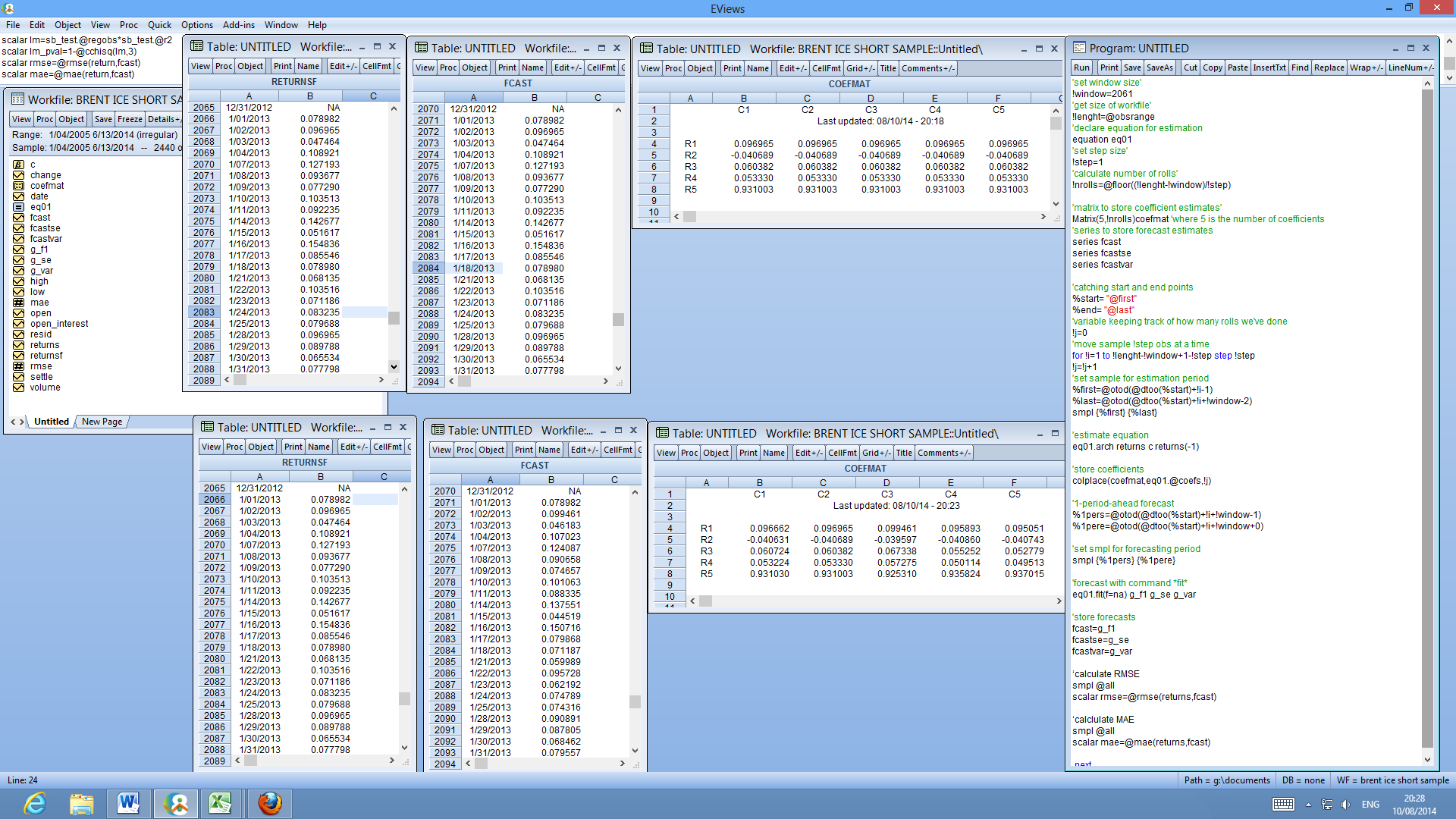
Task: Run the UNTITLED program with the Run button
Action: click(x=1081, y=67)
